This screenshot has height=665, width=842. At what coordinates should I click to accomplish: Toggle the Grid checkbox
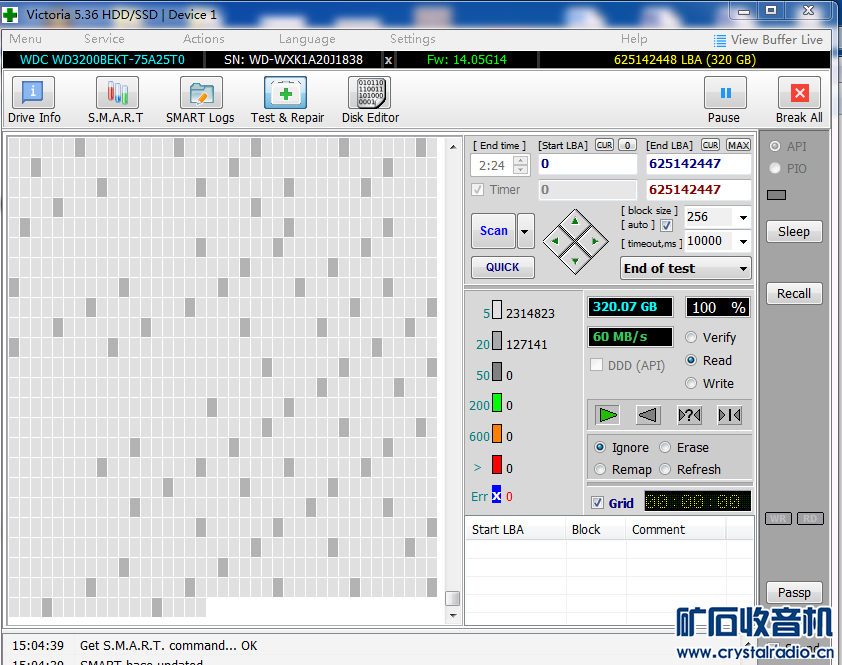[597, 503]
